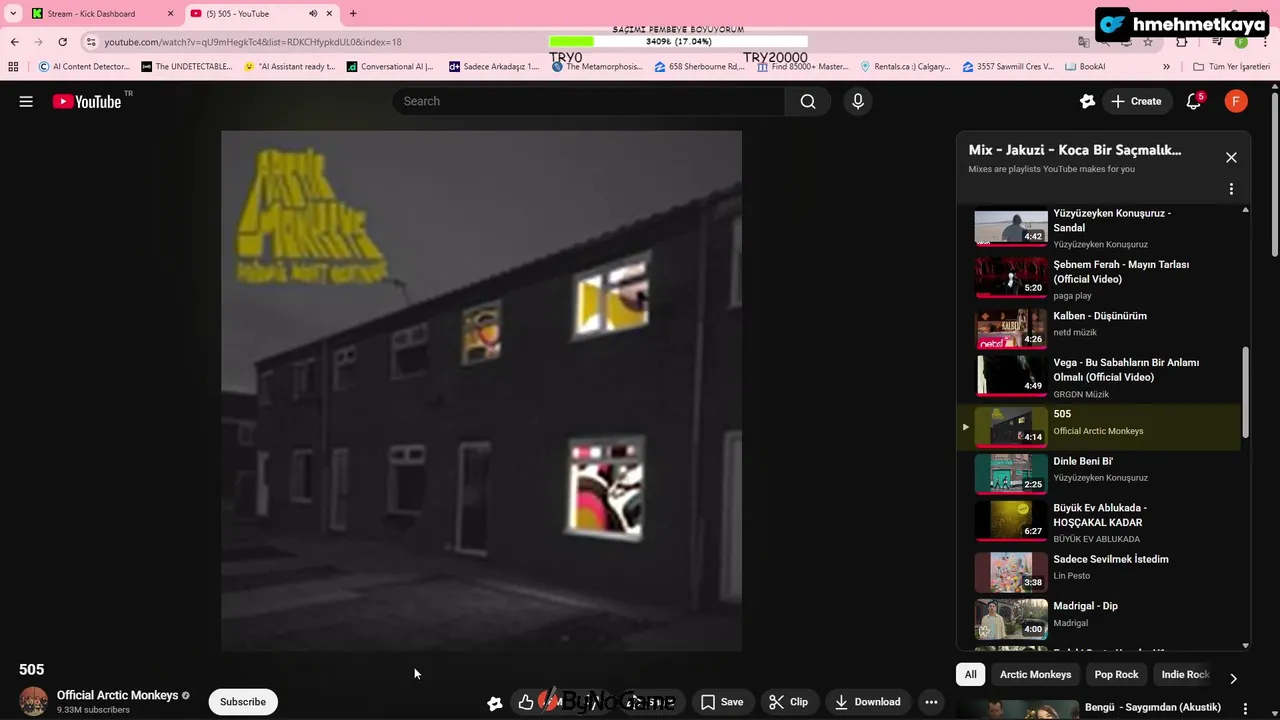Open the browser extensions puzzle icon
Viewport: 1280px width, 720px height.
1182,42
